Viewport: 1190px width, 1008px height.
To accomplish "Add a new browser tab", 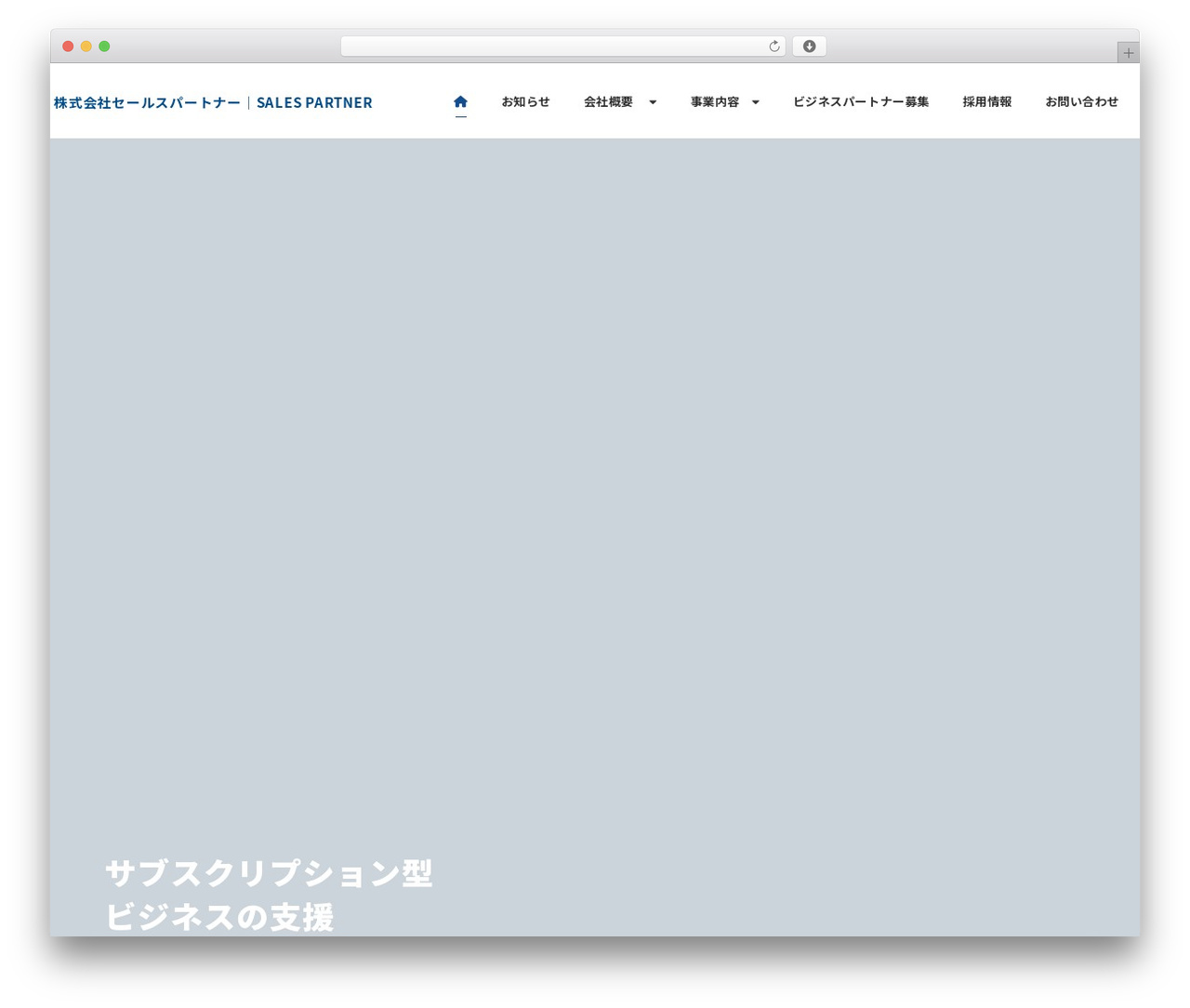I will click(x=1128, y=53).
